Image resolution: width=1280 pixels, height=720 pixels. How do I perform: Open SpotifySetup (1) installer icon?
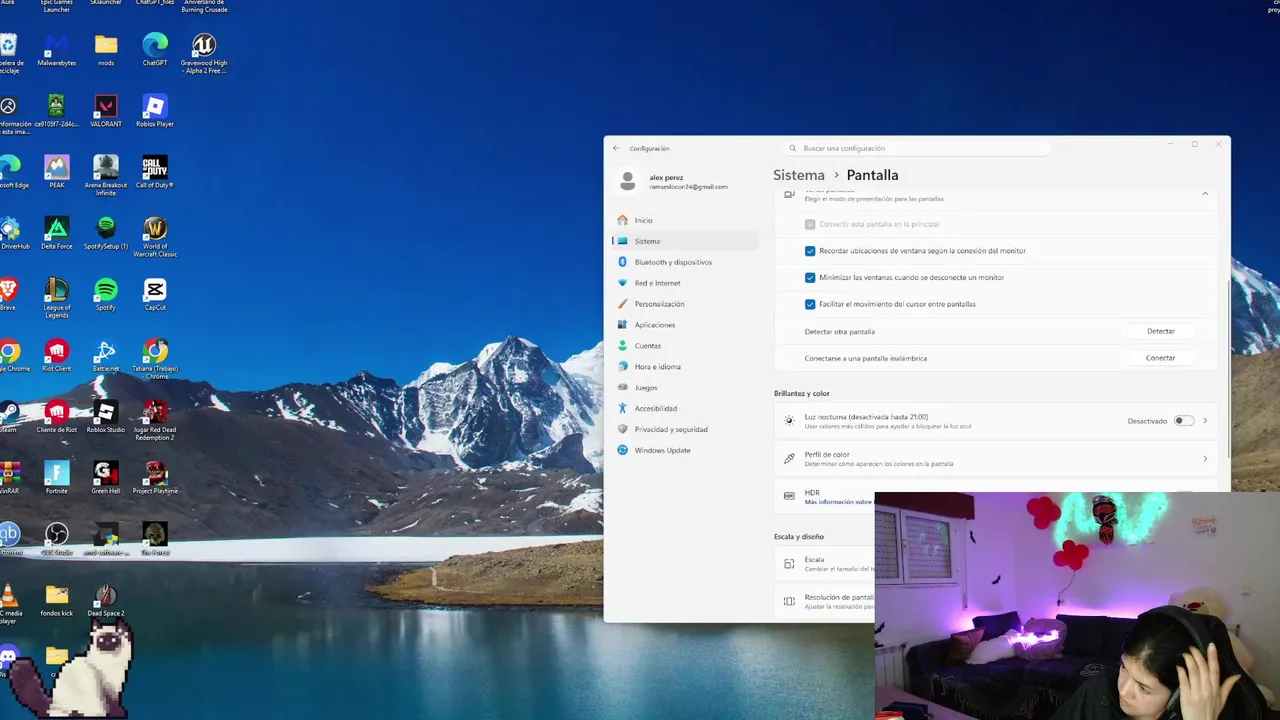[x=106, y=233]
